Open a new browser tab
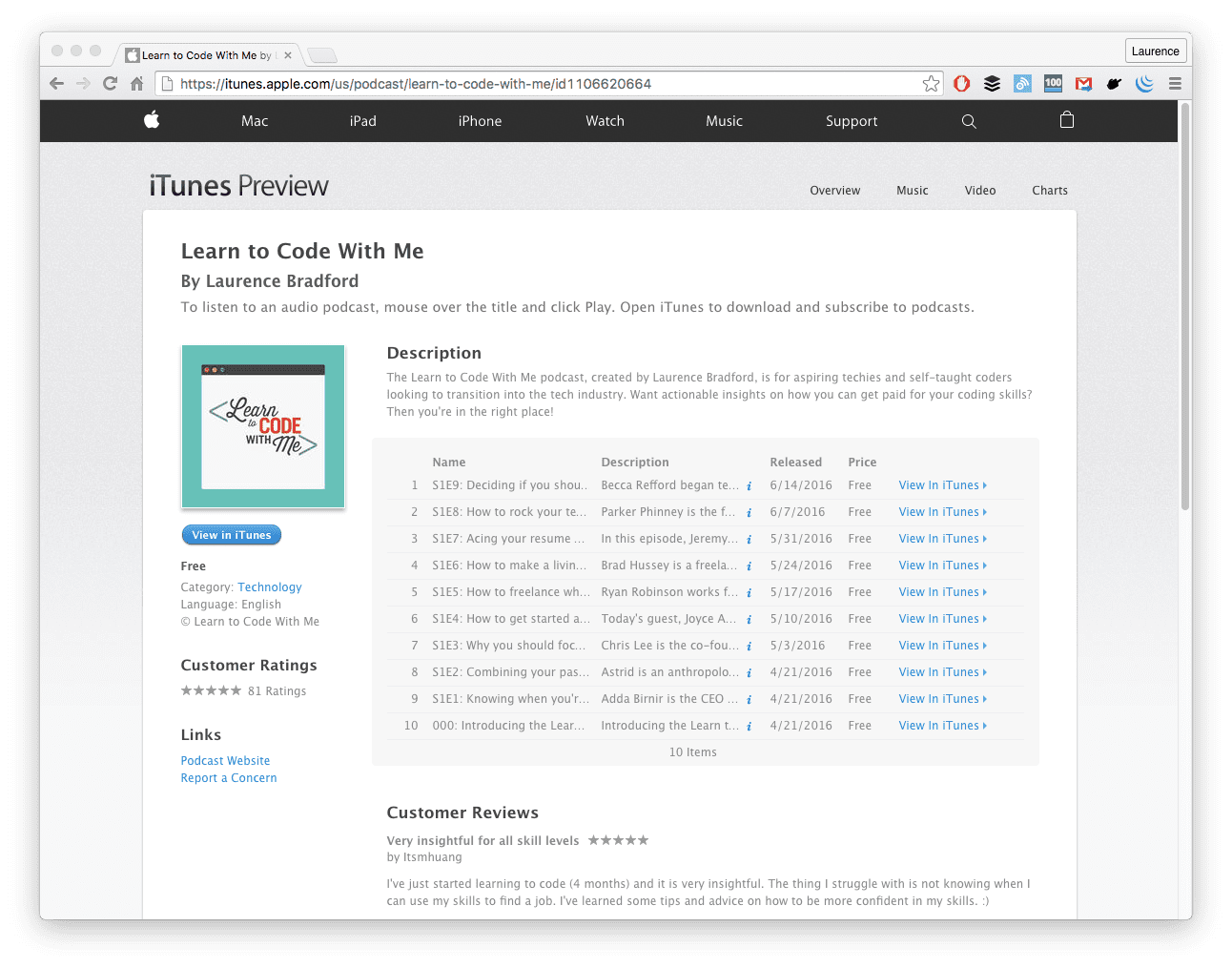The width and height of the screenshot is (1232, 967). (322, 55)
